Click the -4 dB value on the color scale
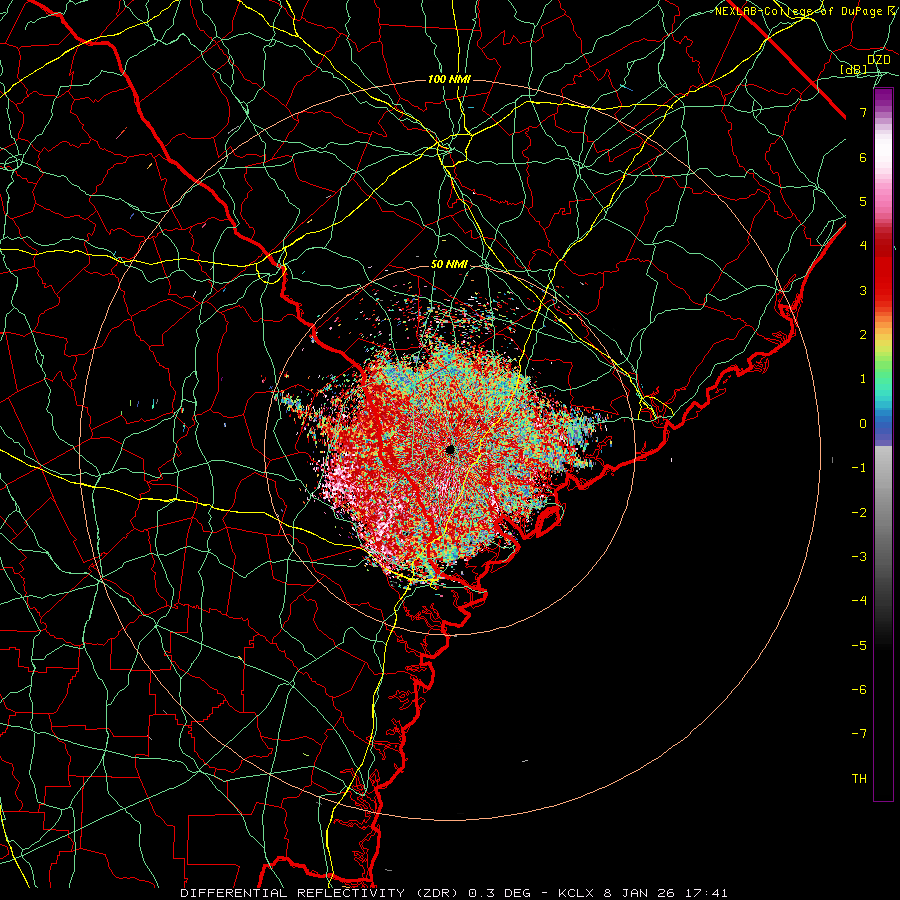 point(859,601)
